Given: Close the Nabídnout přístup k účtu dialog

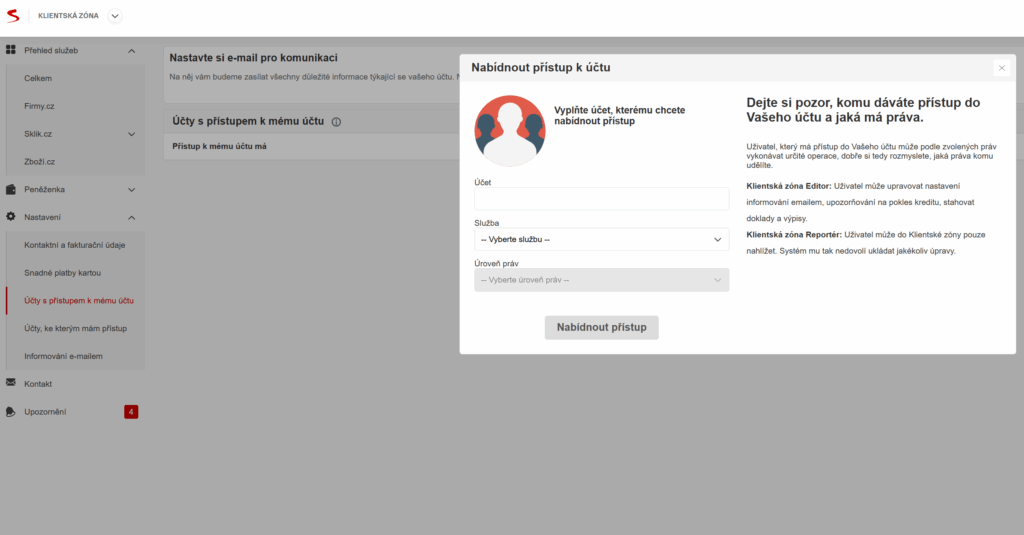Looking at the screenshot, I should pos(1002,68).
